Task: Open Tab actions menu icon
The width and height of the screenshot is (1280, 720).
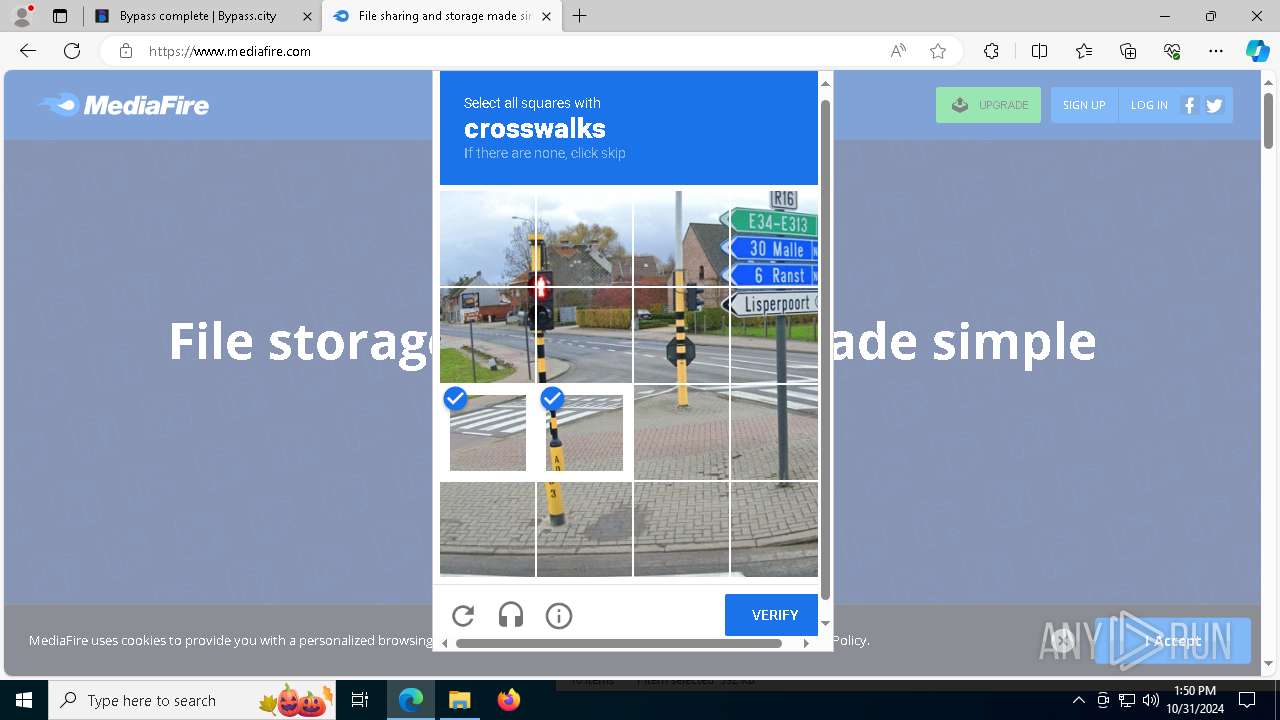Action: pyautogui.click(x=60, y=16)
